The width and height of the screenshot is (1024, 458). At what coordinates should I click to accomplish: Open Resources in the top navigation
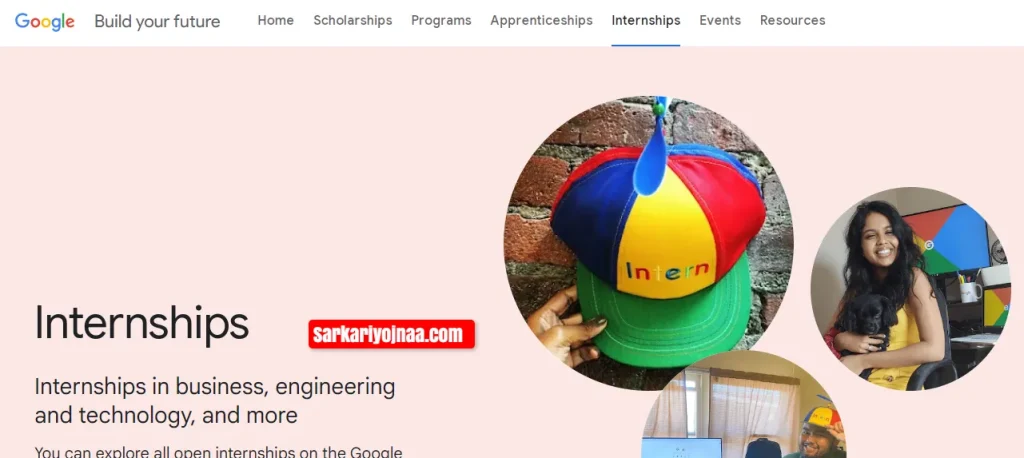pyautogui.click(x=792, y=20)
